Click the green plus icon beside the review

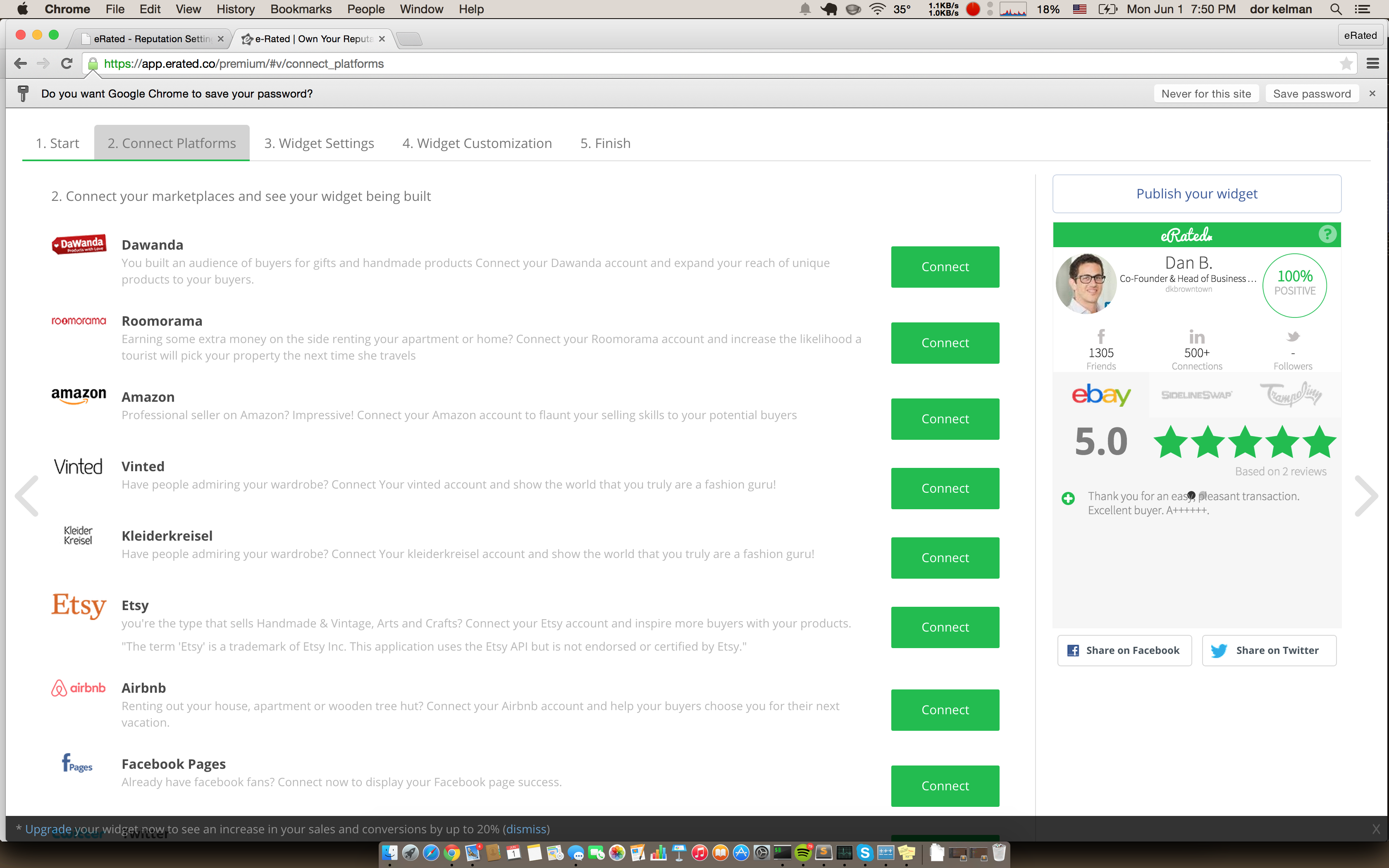point(1067,498)
